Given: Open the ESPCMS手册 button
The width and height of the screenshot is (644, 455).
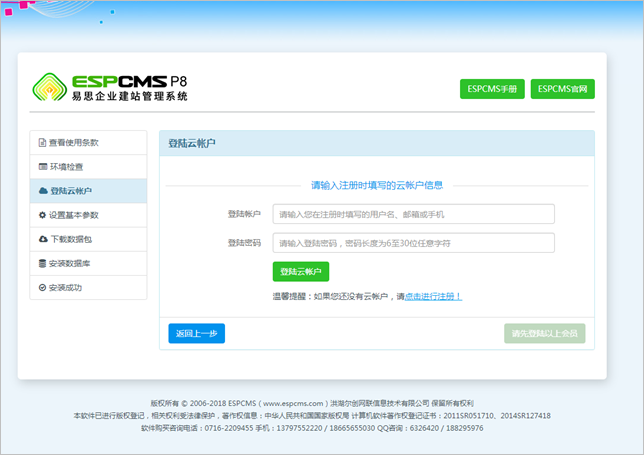Looking at the screenshot, I should pyautogui.click(x=492, y=89).
